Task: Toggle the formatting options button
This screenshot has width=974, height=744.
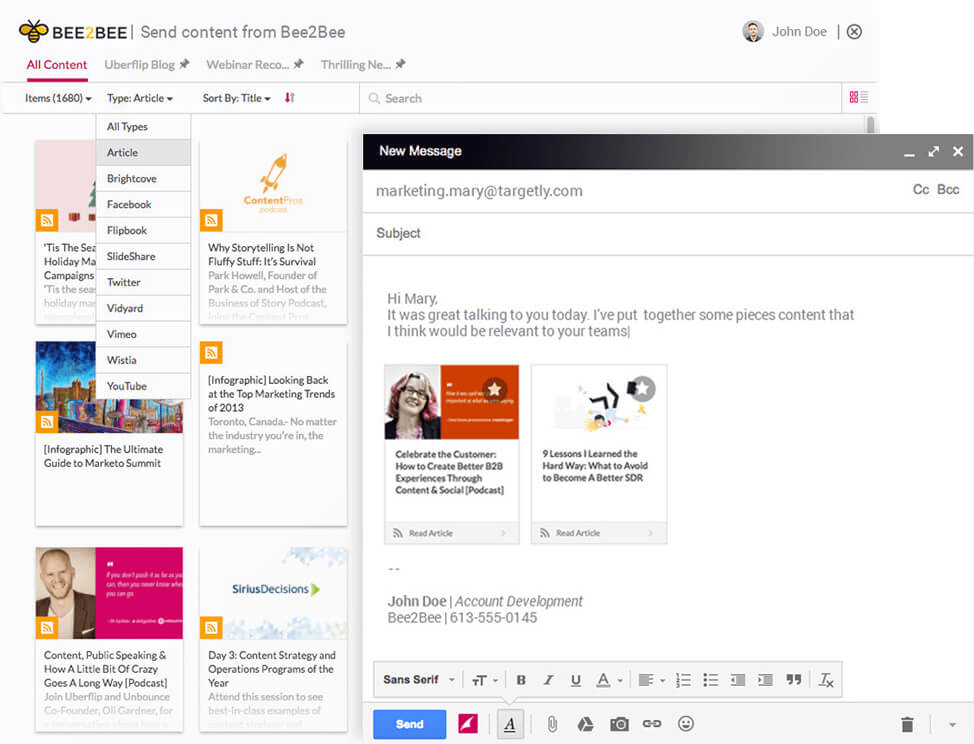Action: coord(510,724)
